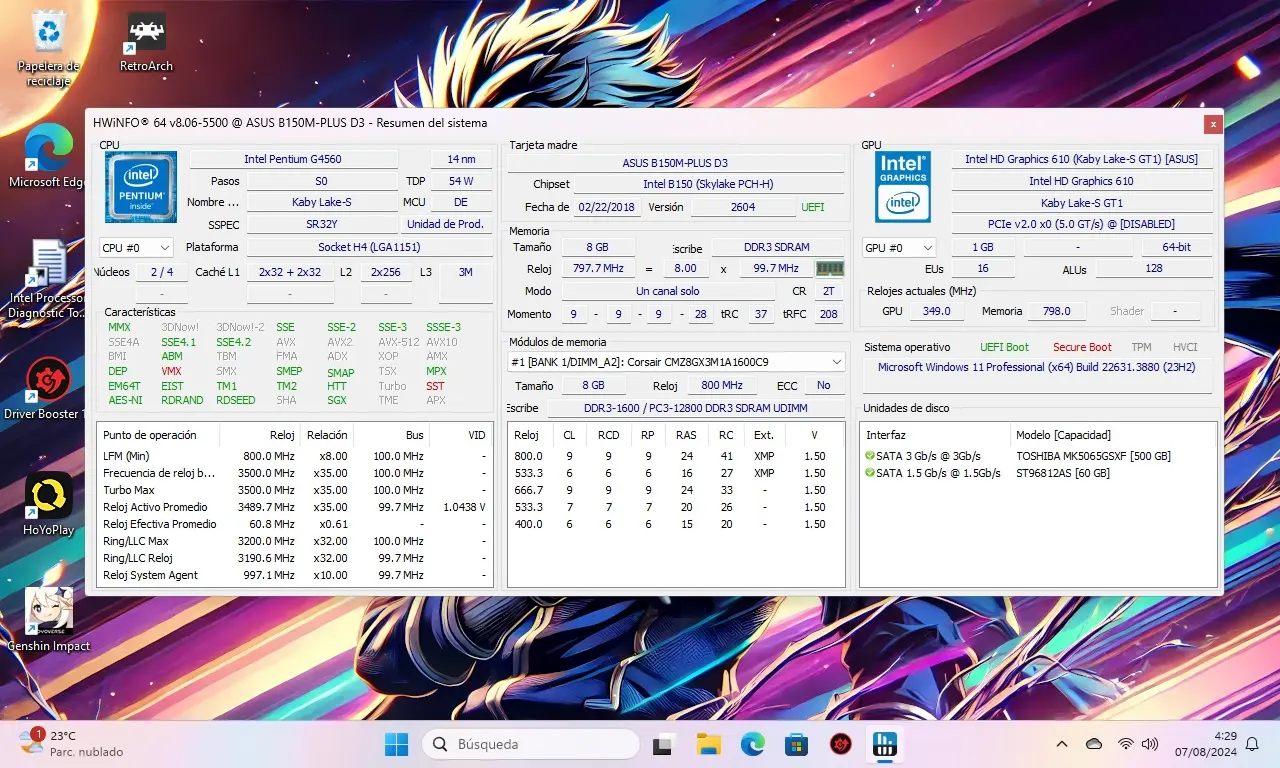Click the 'AES-NI' feature label
Viewport: 1280px width, 768px height.
(x=125, y=400)
